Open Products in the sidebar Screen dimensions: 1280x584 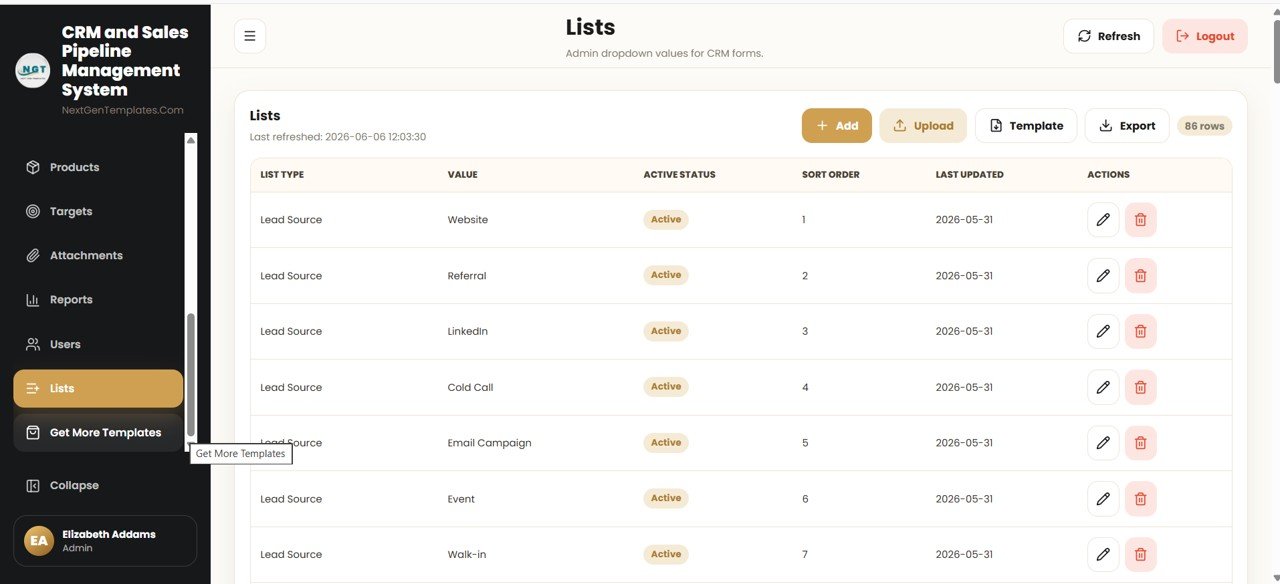[x=98, y=167]
